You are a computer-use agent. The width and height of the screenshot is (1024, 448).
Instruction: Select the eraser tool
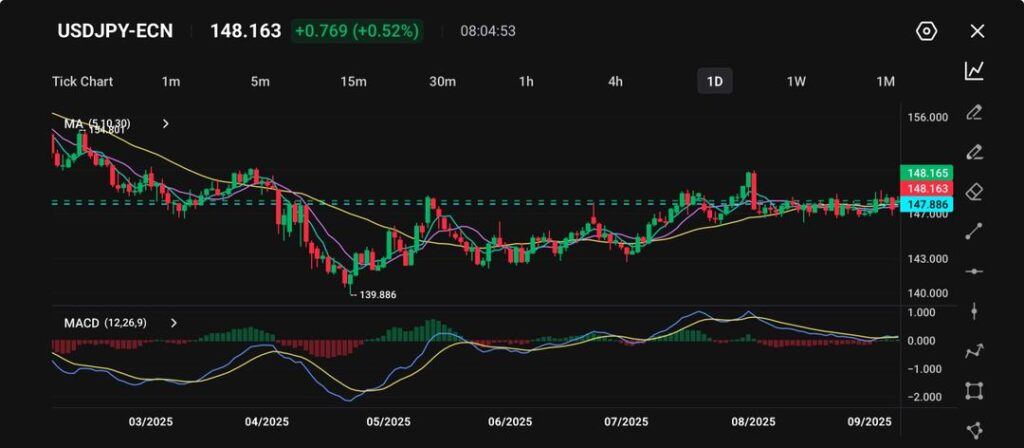tap(974, 191)
